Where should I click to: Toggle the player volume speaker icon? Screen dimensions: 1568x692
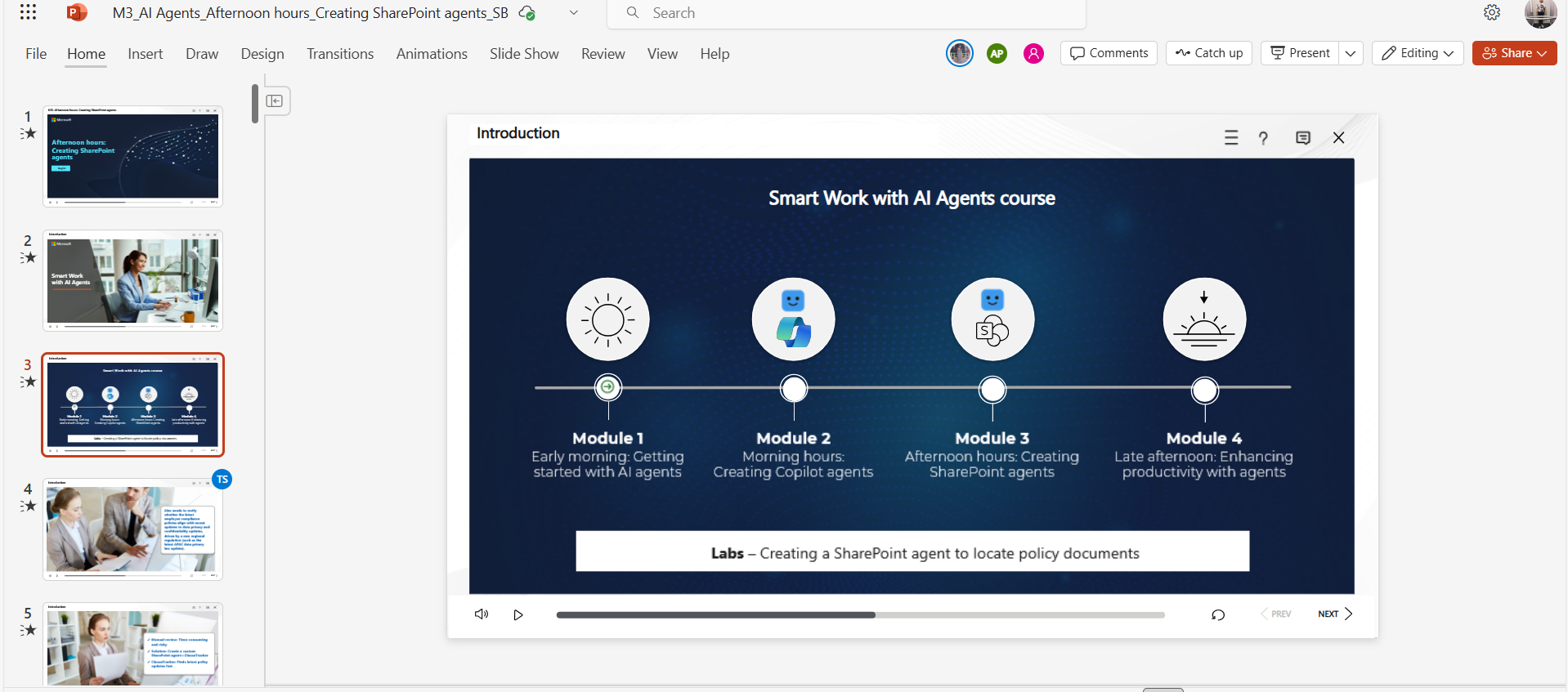[x=482, y=614]
